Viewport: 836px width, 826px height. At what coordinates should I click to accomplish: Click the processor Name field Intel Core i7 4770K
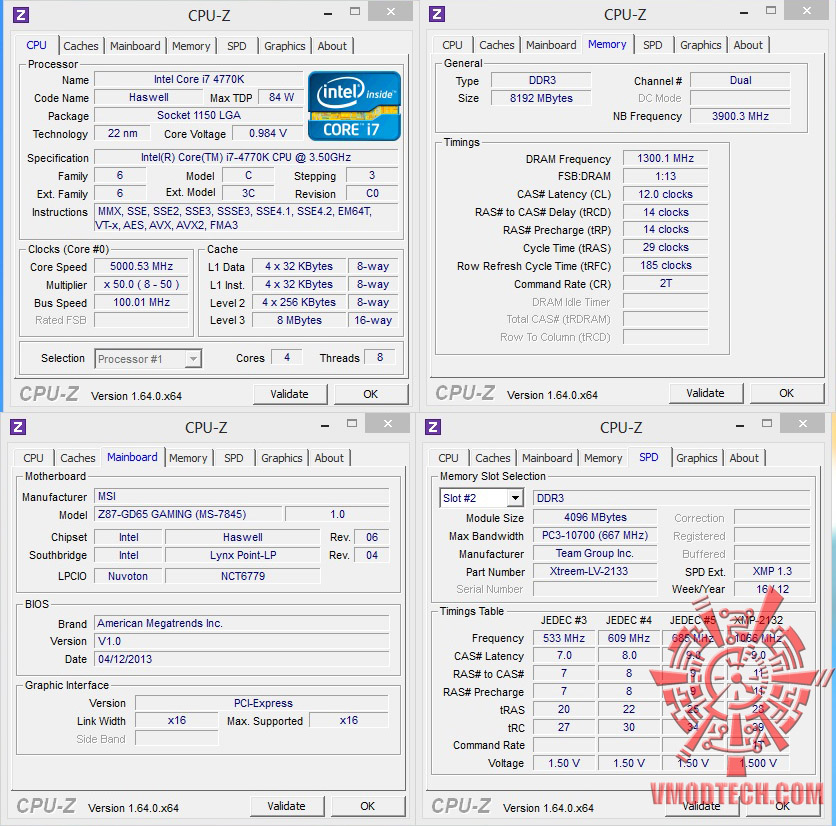point(199,79)
